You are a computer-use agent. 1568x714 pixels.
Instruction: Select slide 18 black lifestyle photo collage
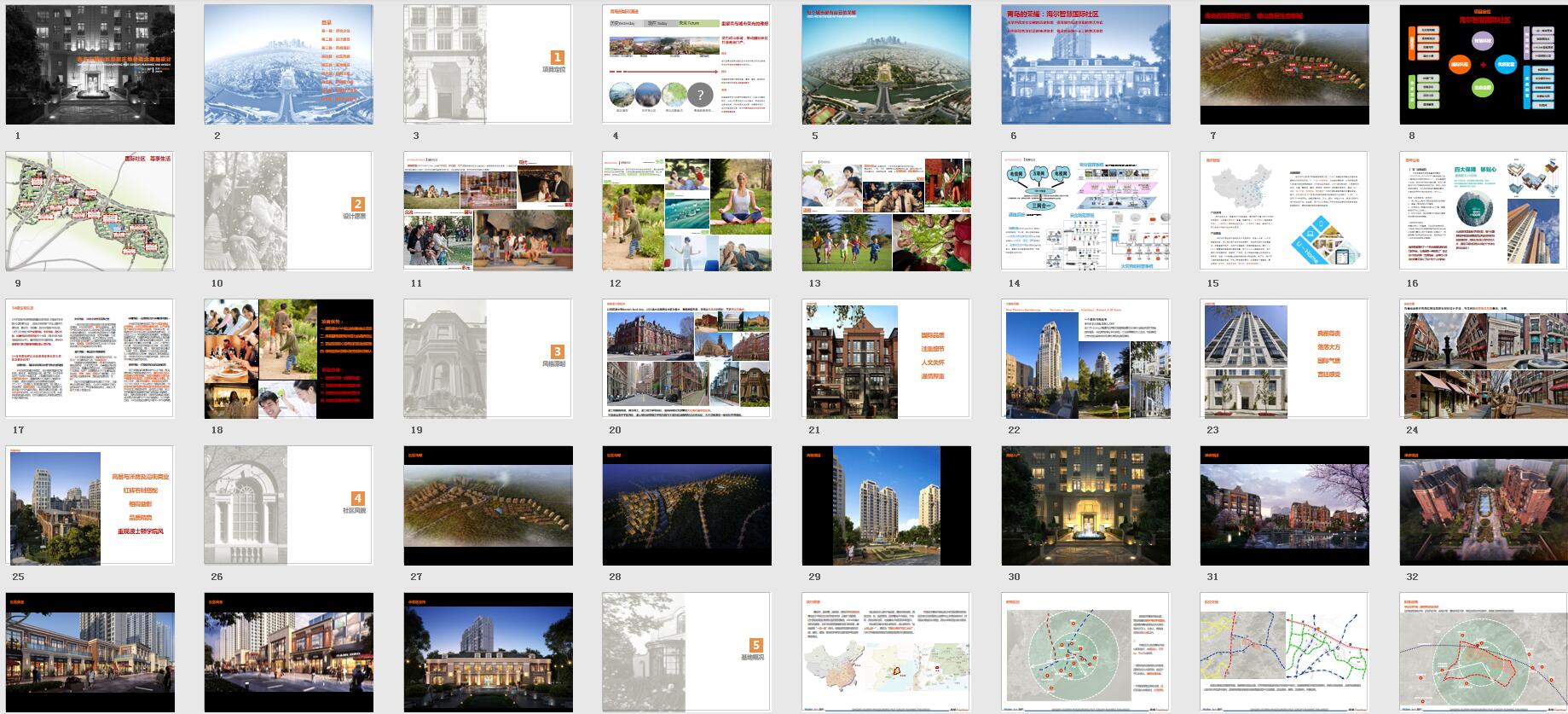pyautogui.click(x=288, y=358)
